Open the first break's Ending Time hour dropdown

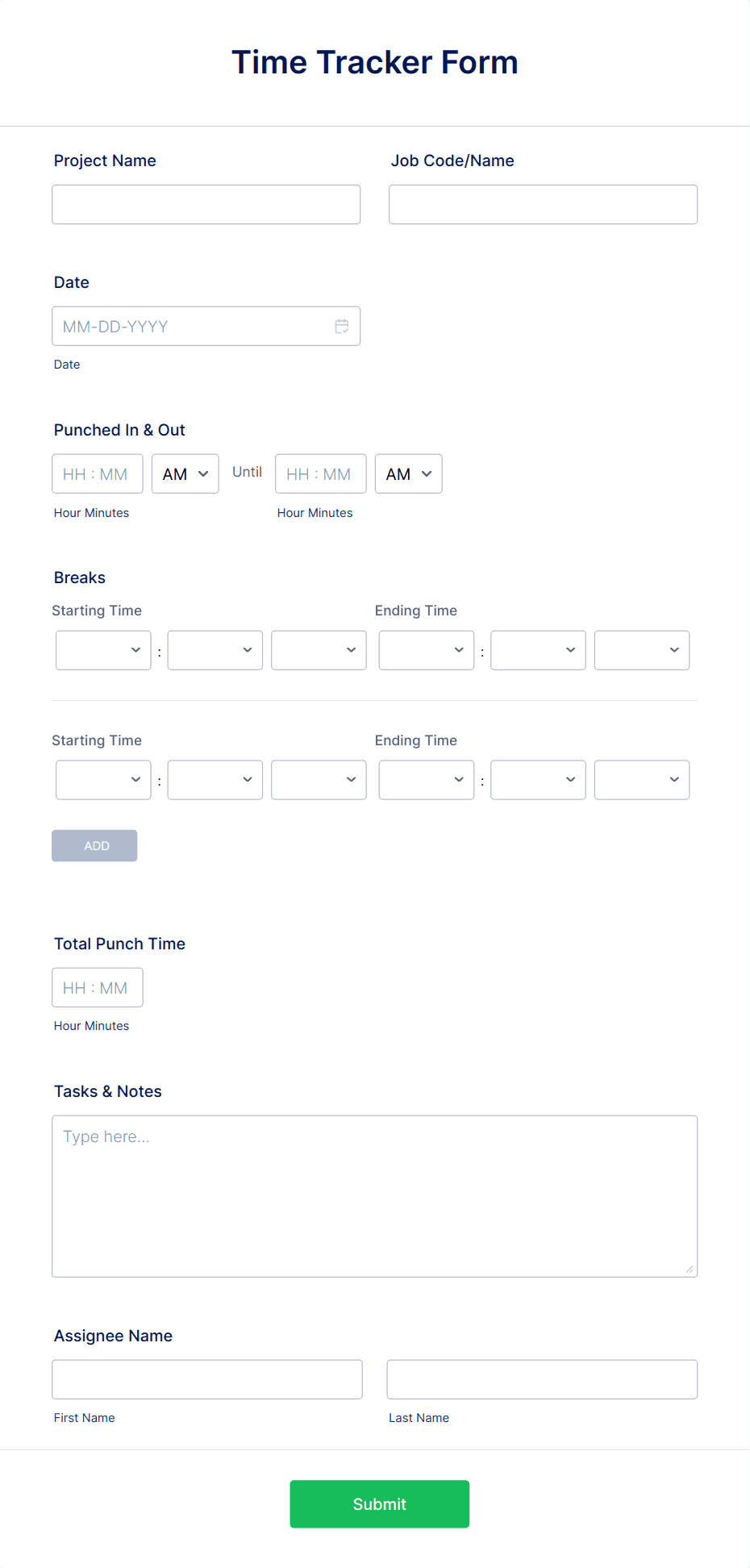coord(426,650)
